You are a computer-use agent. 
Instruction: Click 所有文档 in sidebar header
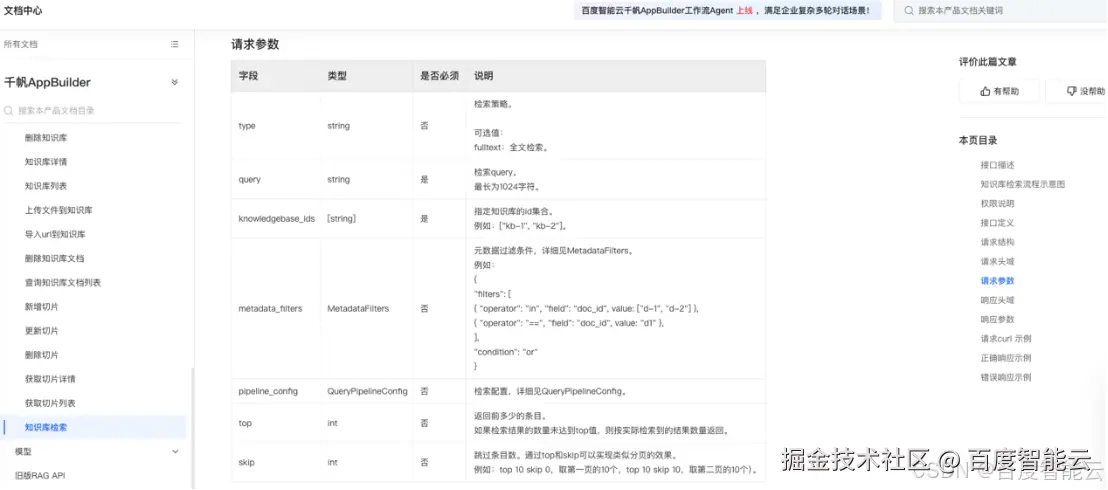point(20,44)
